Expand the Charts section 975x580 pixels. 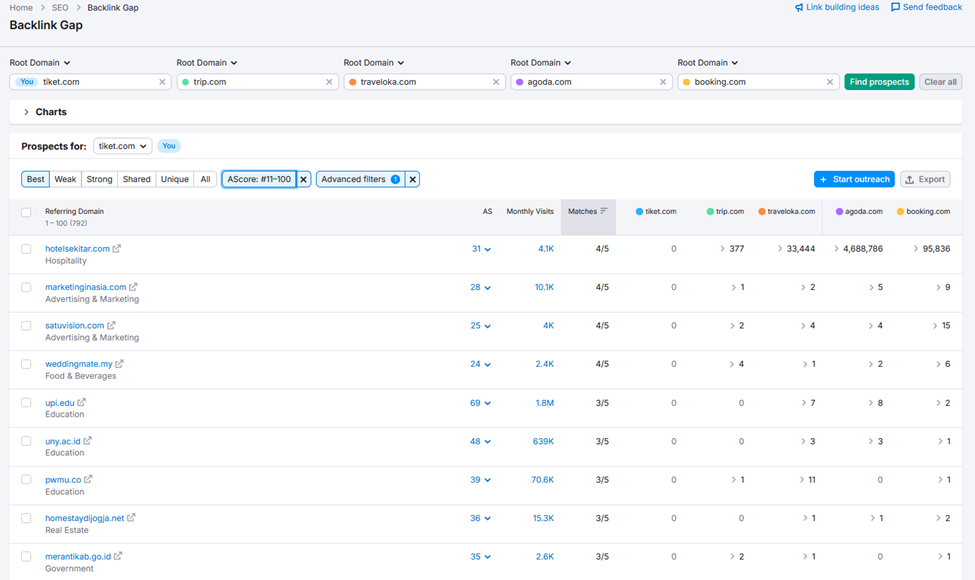[x=26, y=112]
